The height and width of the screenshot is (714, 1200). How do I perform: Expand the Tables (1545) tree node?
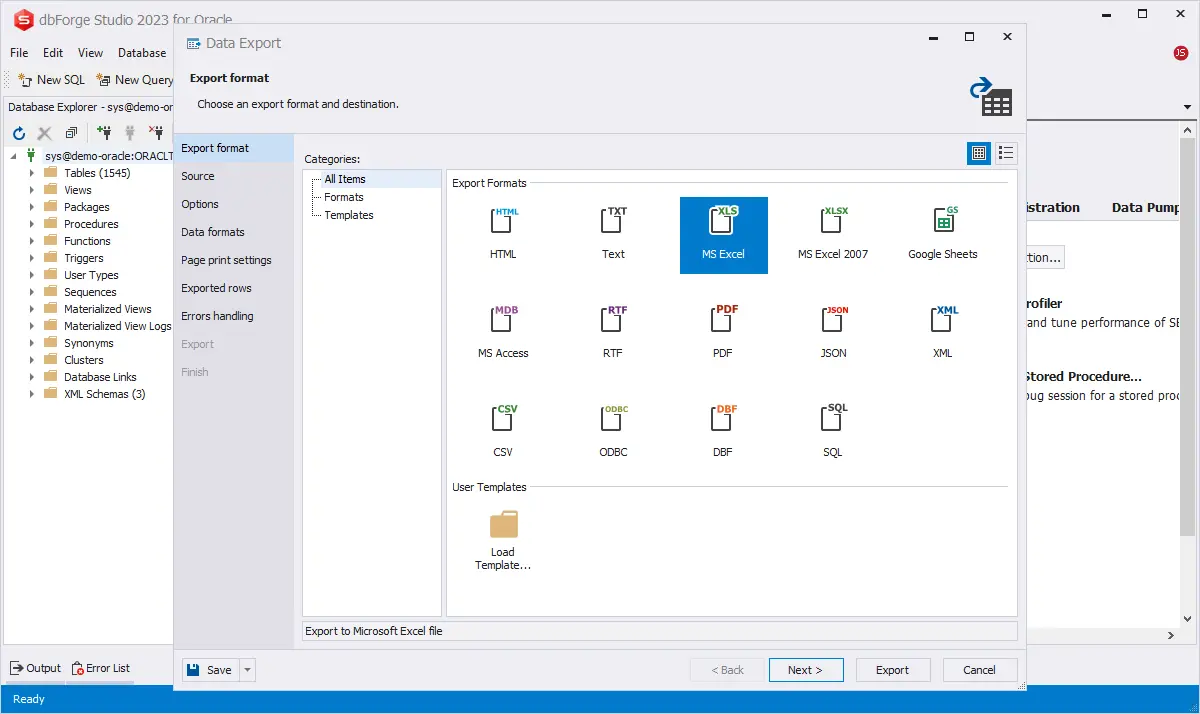coord(32,173)
